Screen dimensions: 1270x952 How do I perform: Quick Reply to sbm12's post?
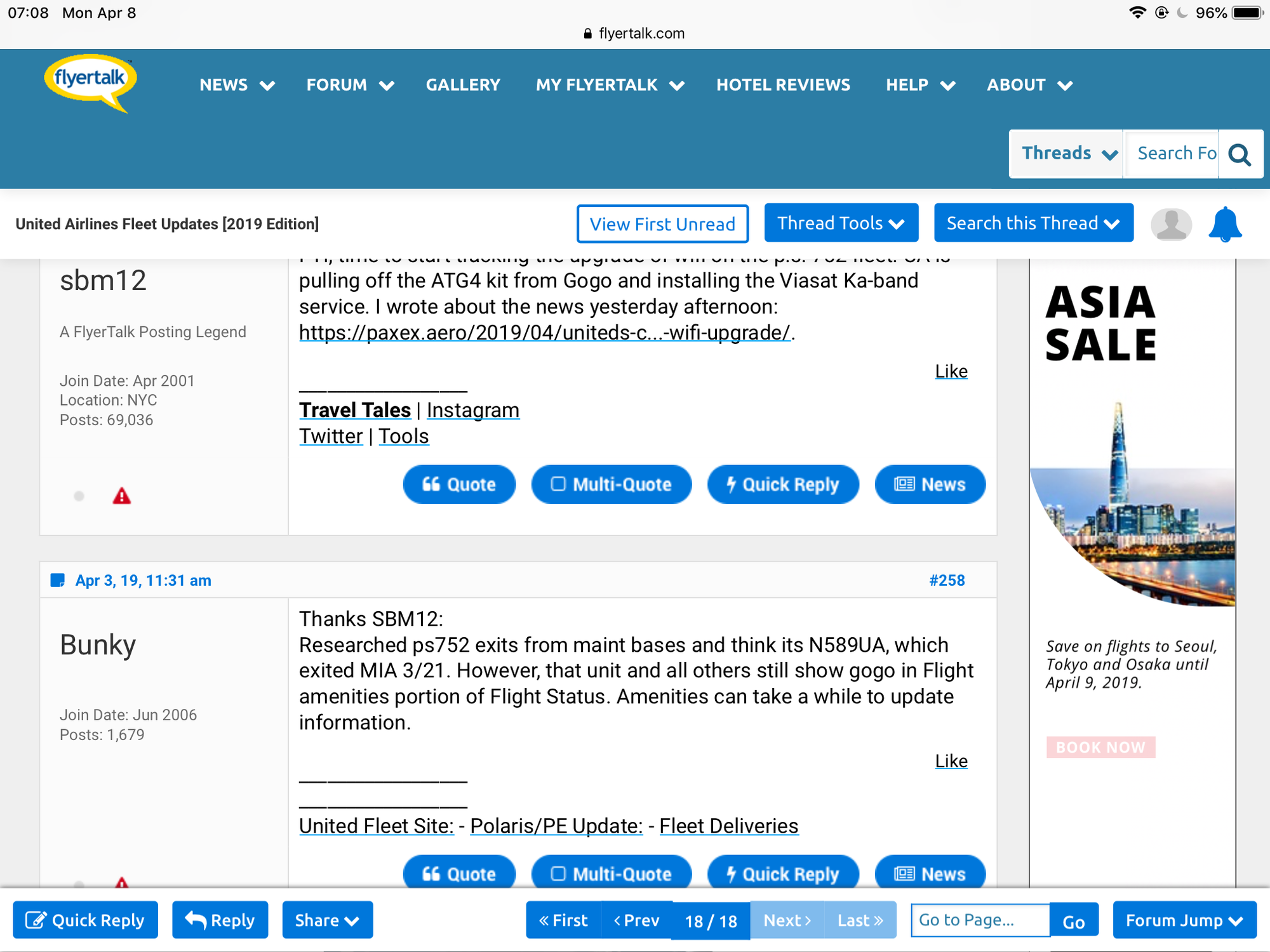(783, 485)
